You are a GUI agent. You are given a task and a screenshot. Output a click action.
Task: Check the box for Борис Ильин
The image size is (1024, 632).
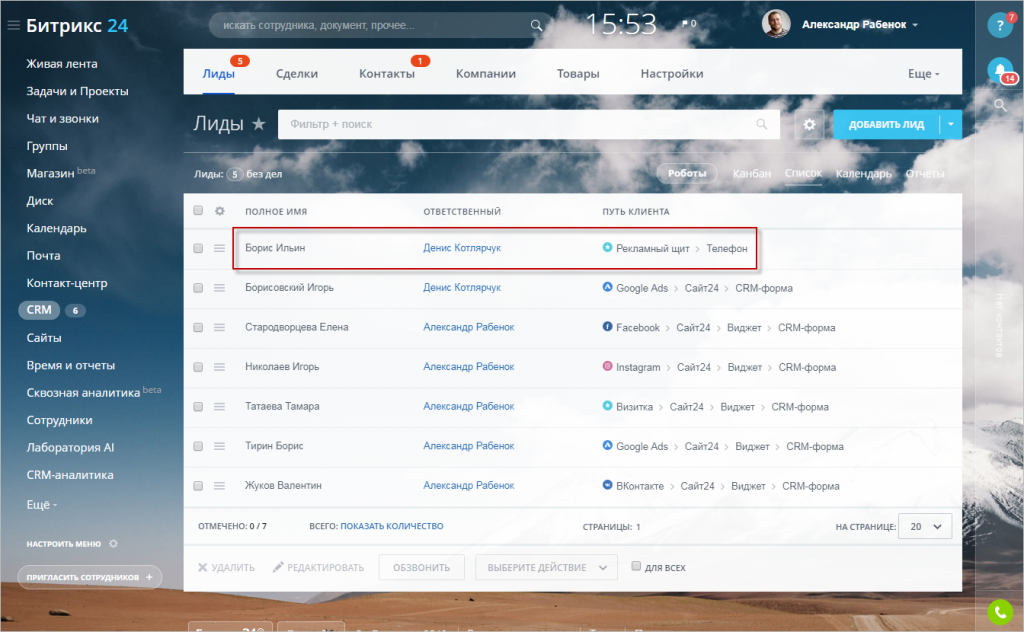point(198,248)
